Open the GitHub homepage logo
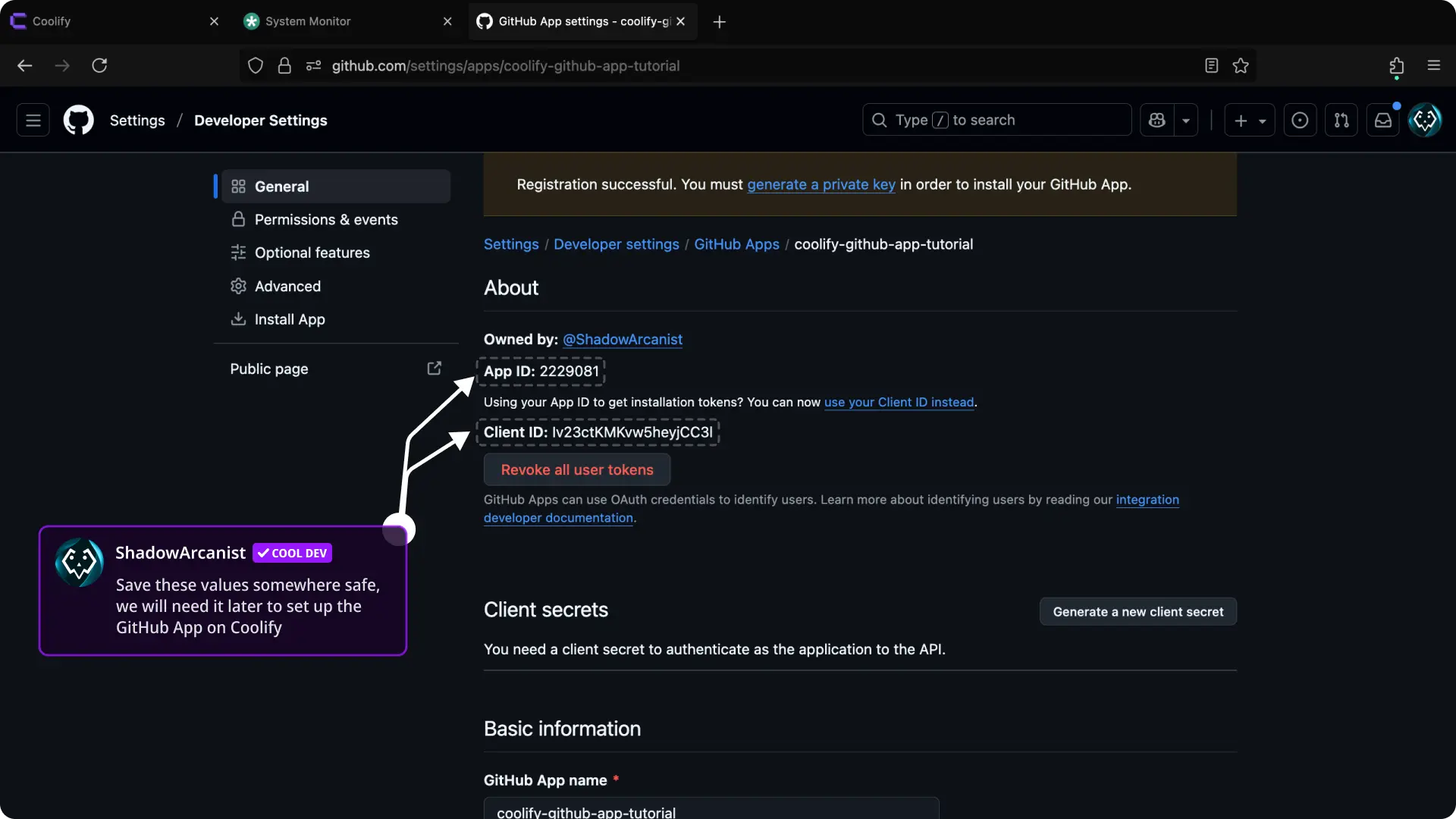The width and height of the screenshot is (1456, 819). tap(78, 120)
